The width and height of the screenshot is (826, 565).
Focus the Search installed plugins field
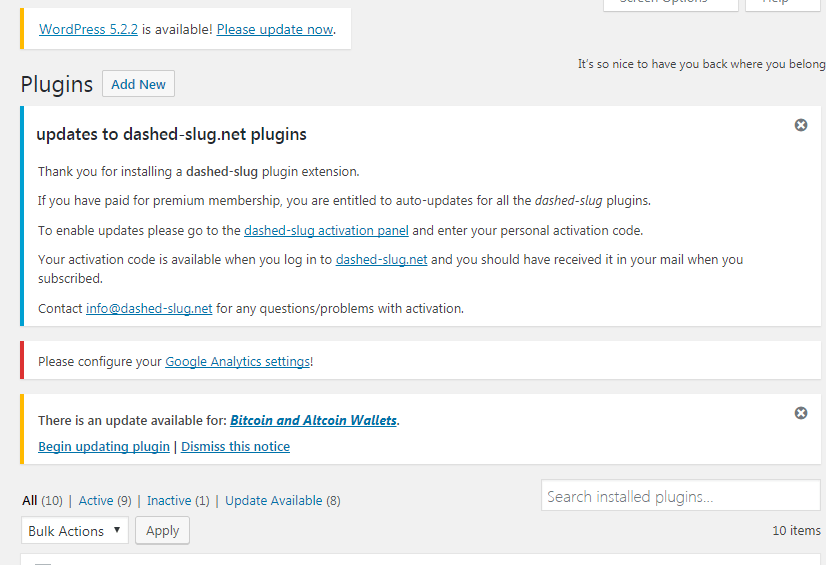[681, 495]
